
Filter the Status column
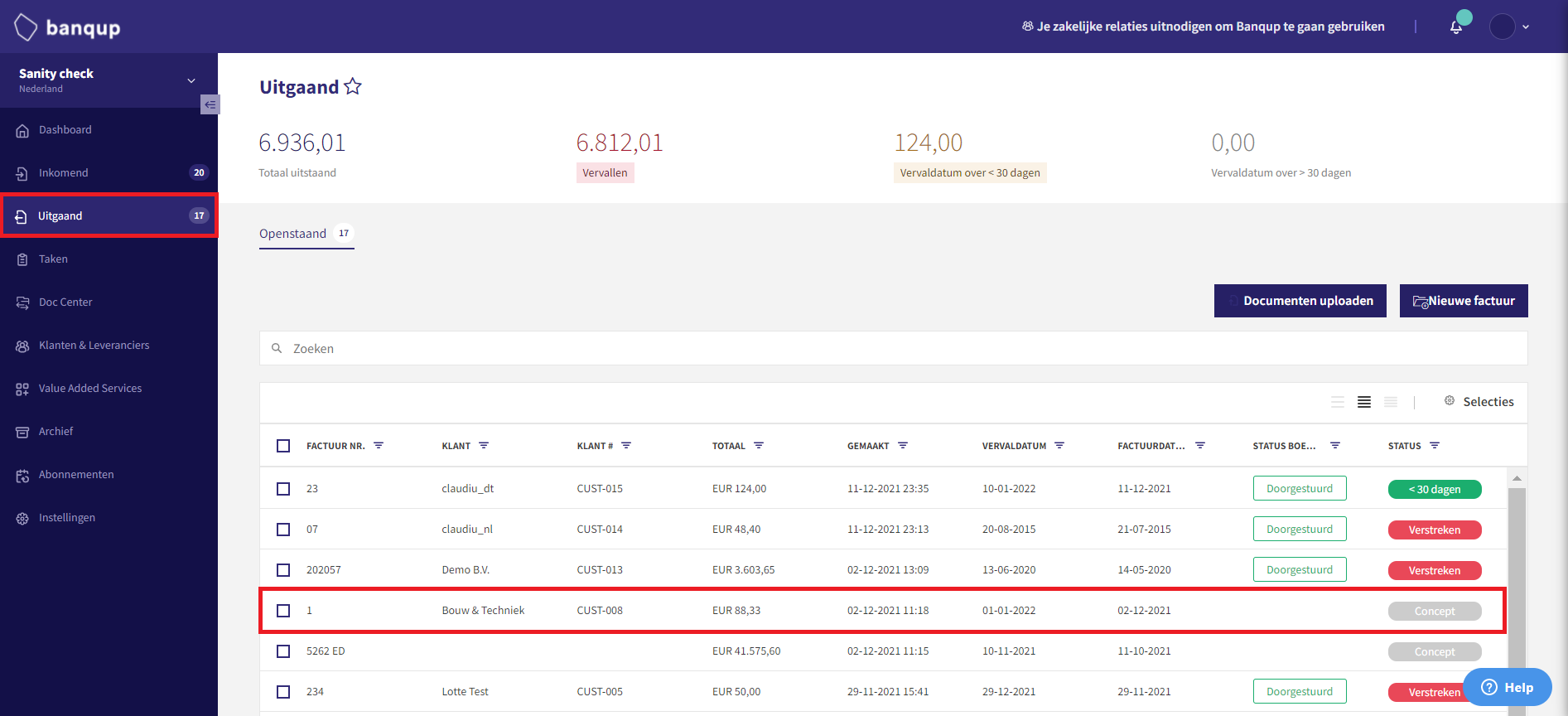[1435, 445]
